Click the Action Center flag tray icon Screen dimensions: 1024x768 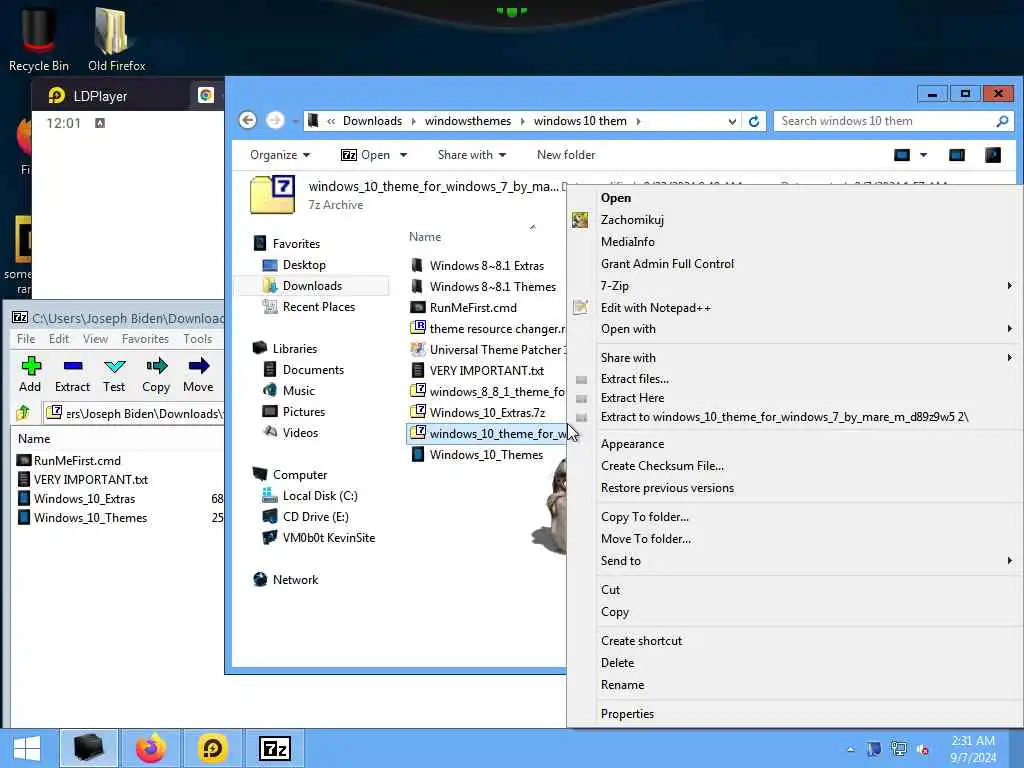(874, 749)
